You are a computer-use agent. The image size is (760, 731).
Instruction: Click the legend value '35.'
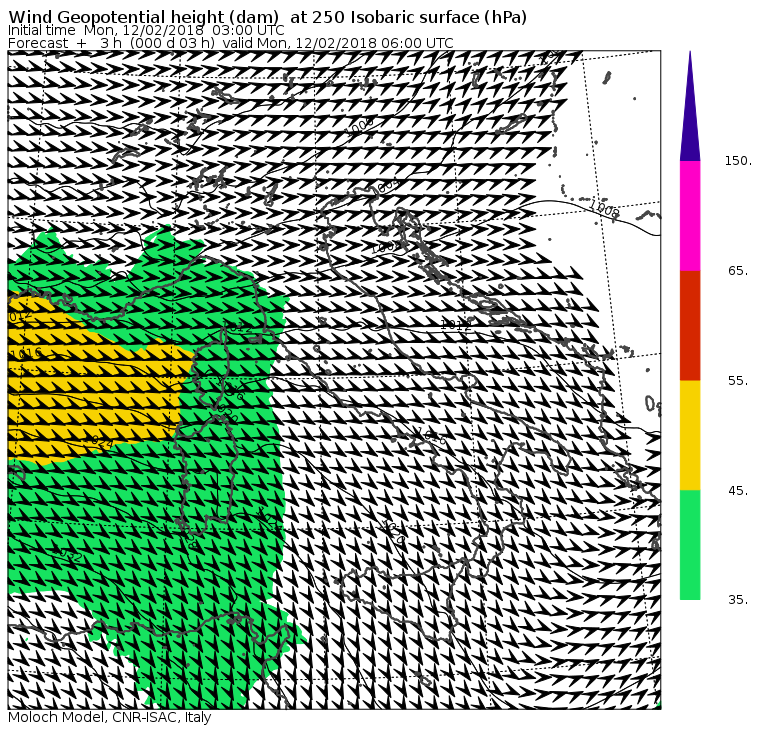738,600
